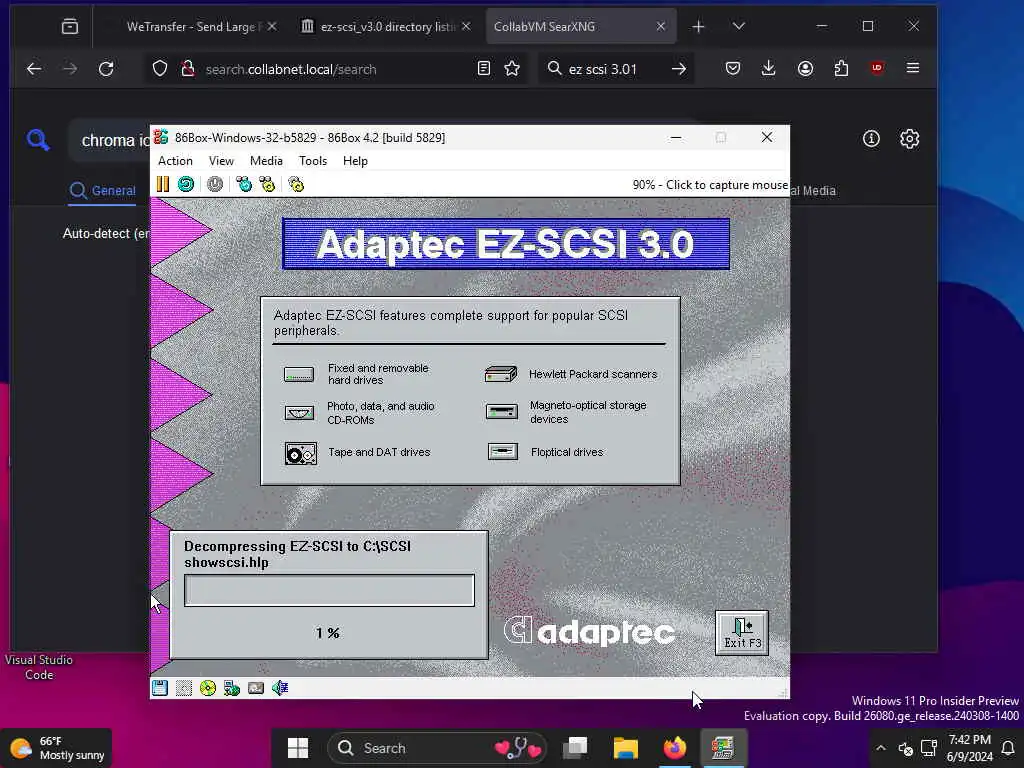Open the Help menu in 86Box
The image size is (1024, 768).
pyautogui.click(x=355, y=161)
